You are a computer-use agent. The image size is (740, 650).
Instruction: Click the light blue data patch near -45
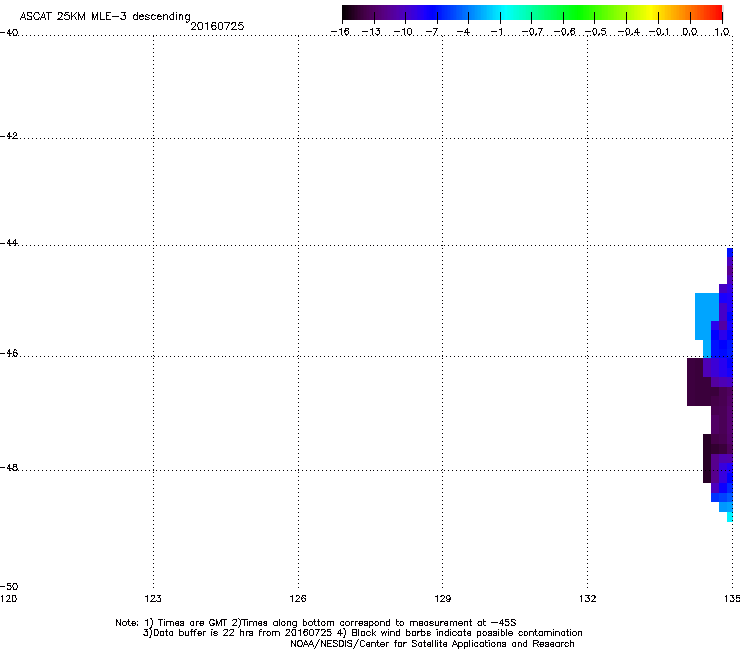pyautogui.click(x=706, y=314)
